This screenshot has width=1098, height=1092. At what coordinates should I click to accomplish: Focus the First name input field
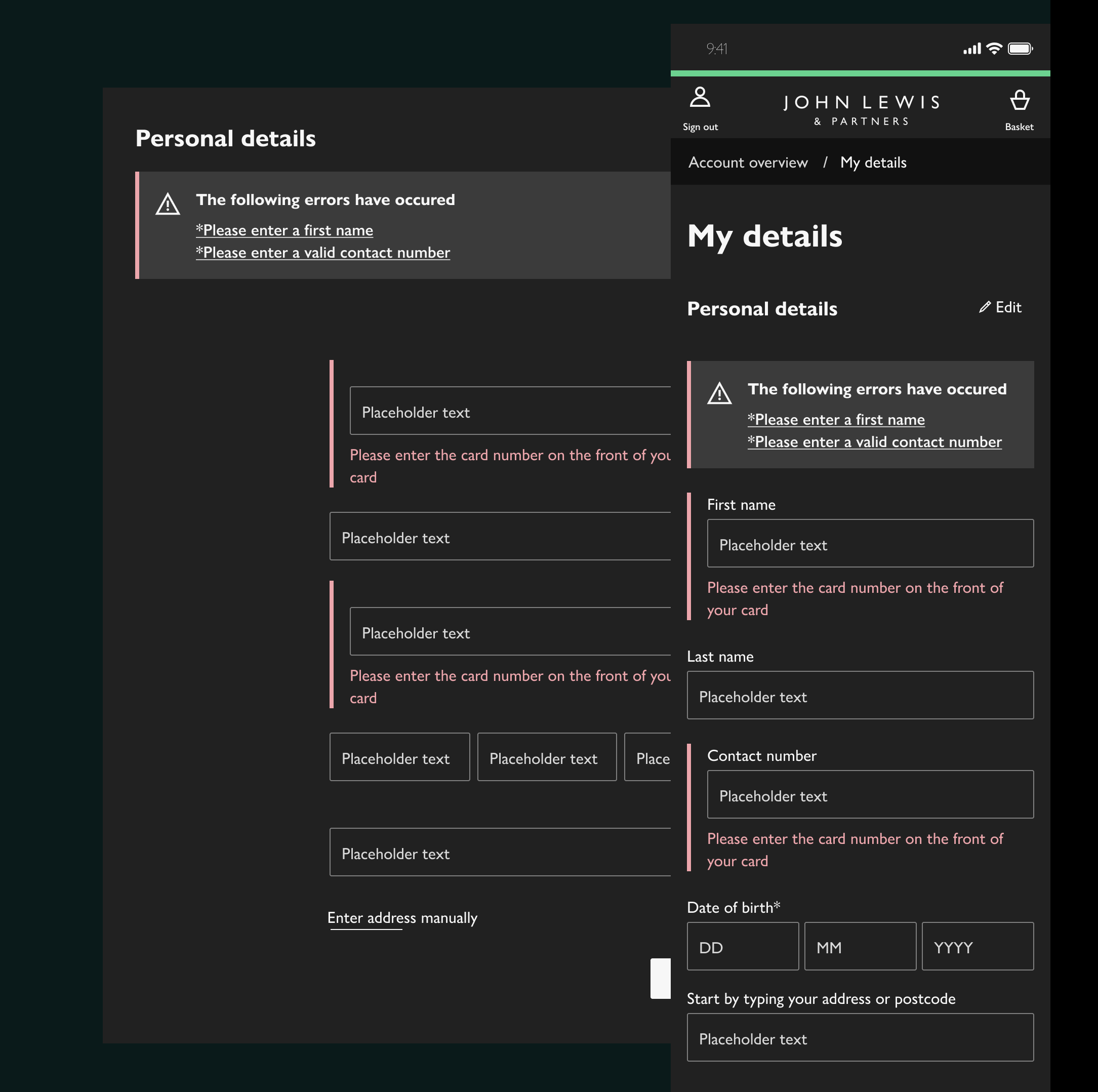[870, 543]
